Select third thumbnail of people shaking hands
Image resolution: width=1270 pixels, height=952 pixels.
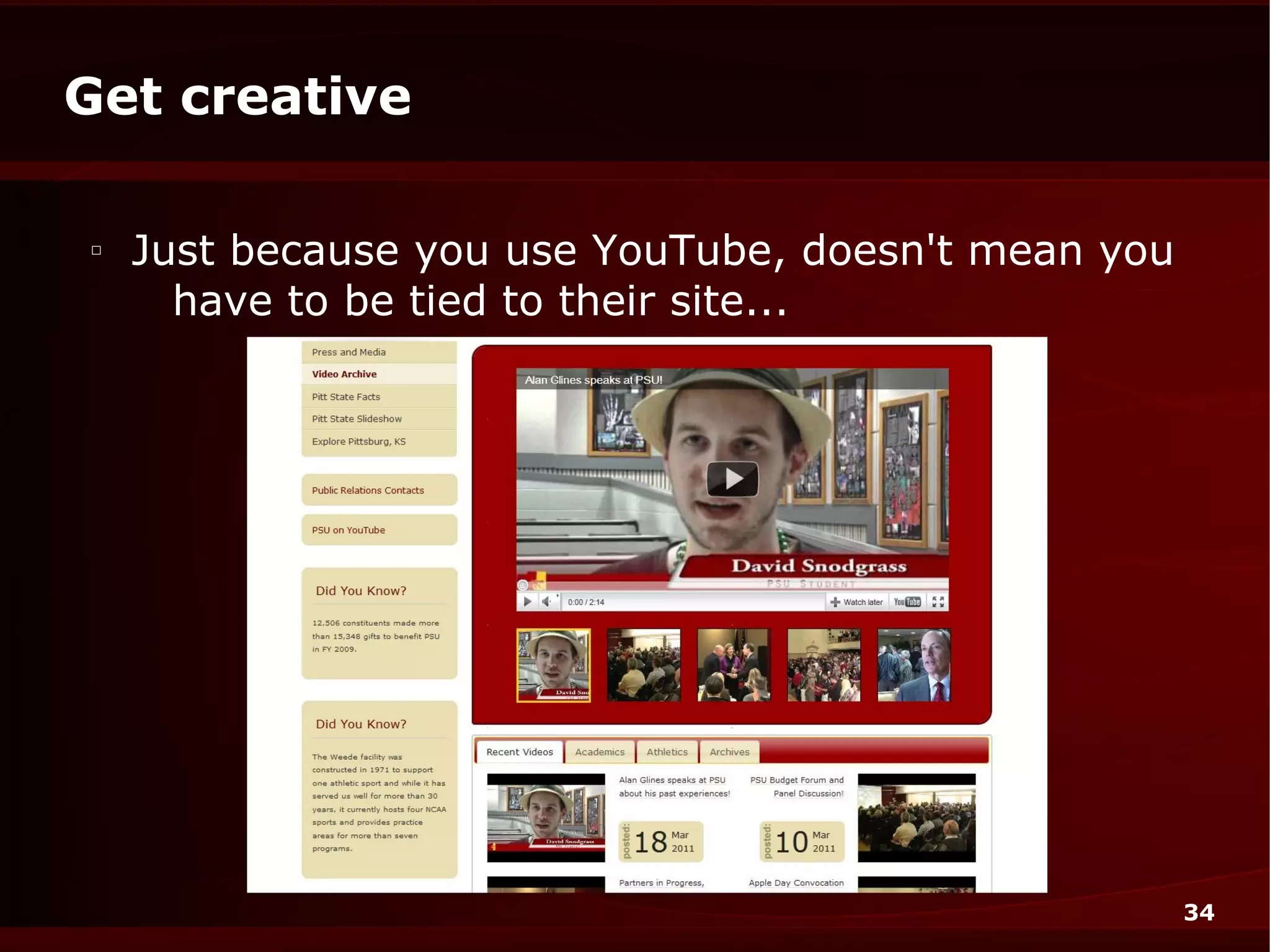click(x=734, y=665)
